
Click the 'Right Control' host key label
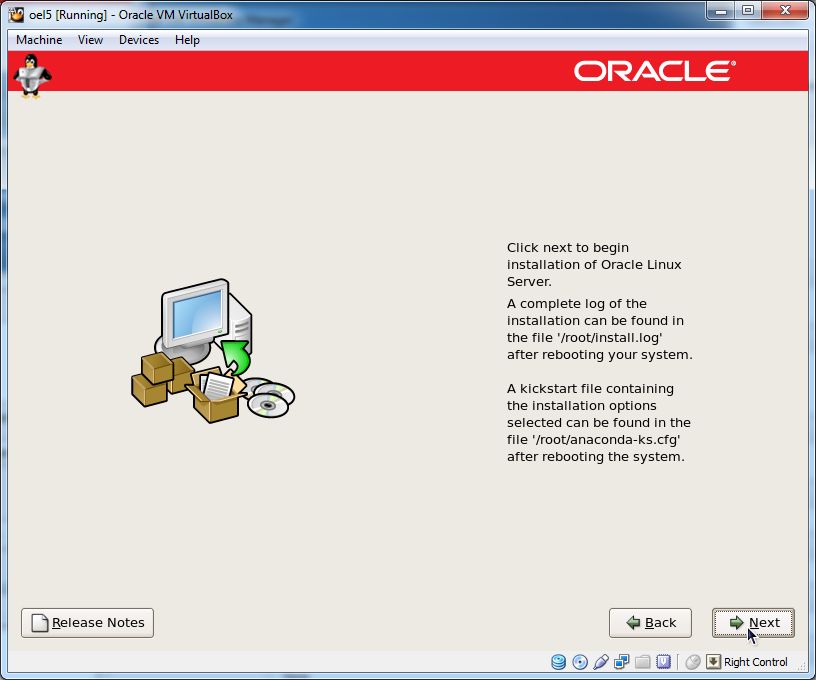click(x=756, y=662)
